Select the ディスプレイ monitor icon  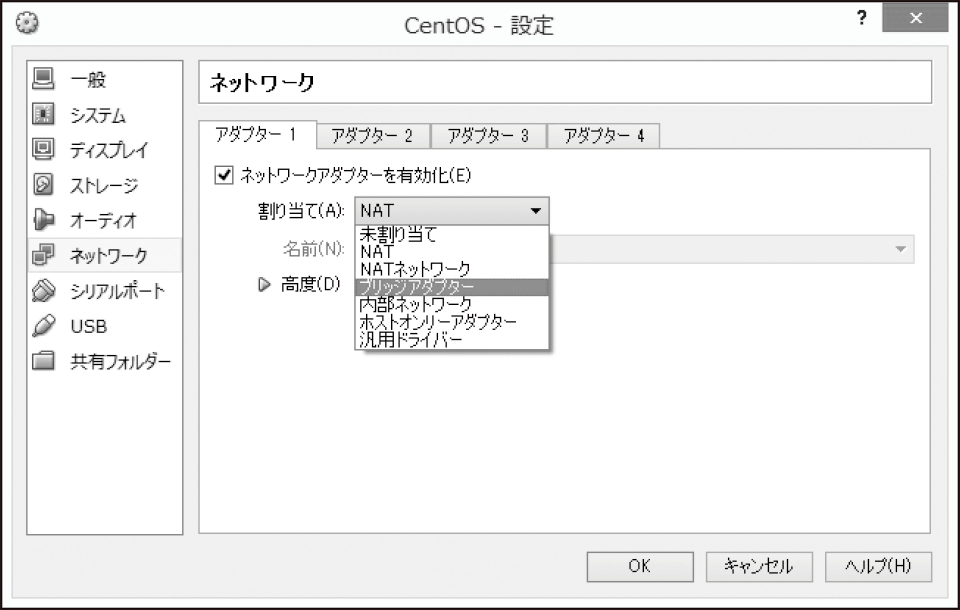(x=43, y=149)
